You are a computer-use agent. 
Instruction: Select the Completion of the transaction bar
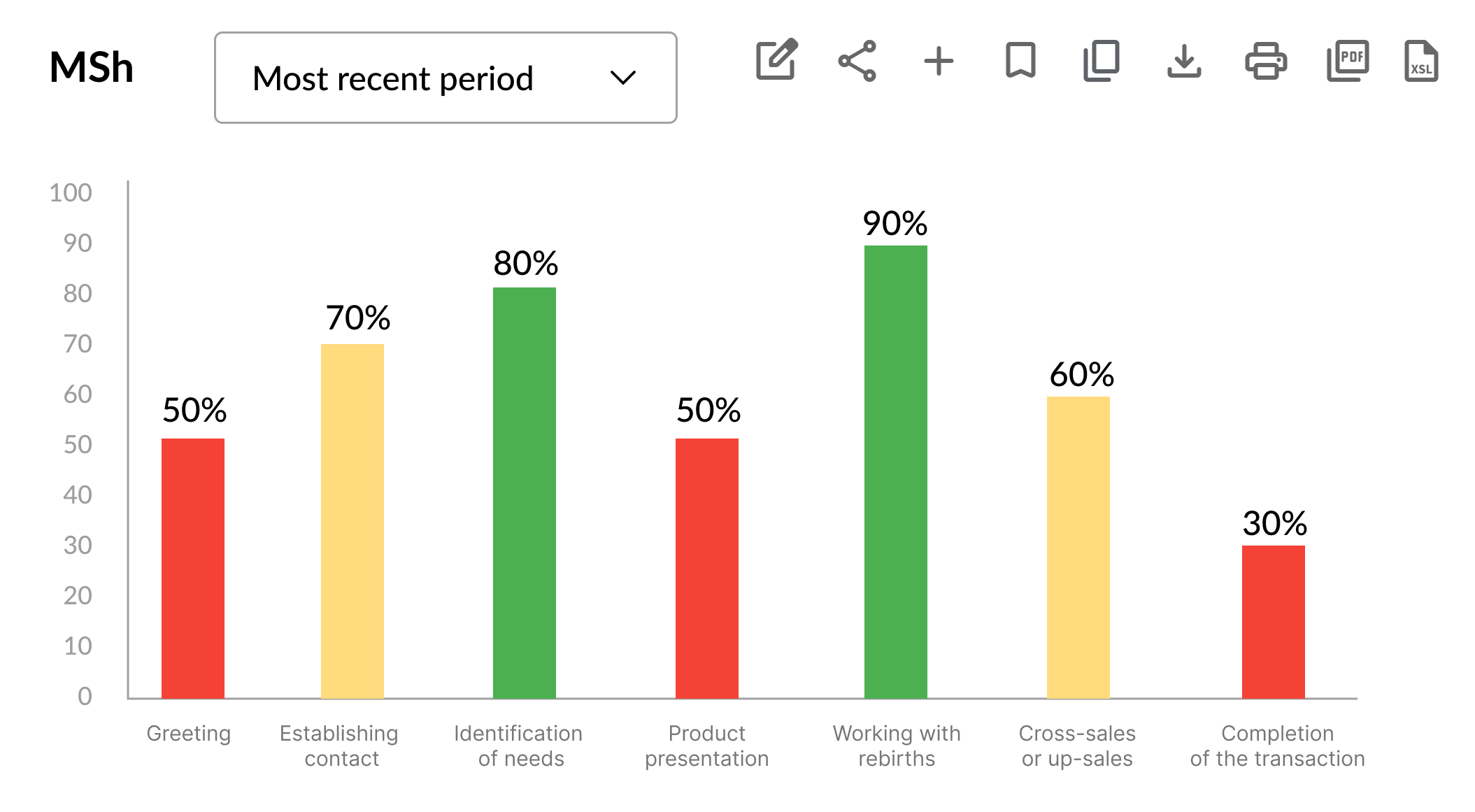point(1274,622)
